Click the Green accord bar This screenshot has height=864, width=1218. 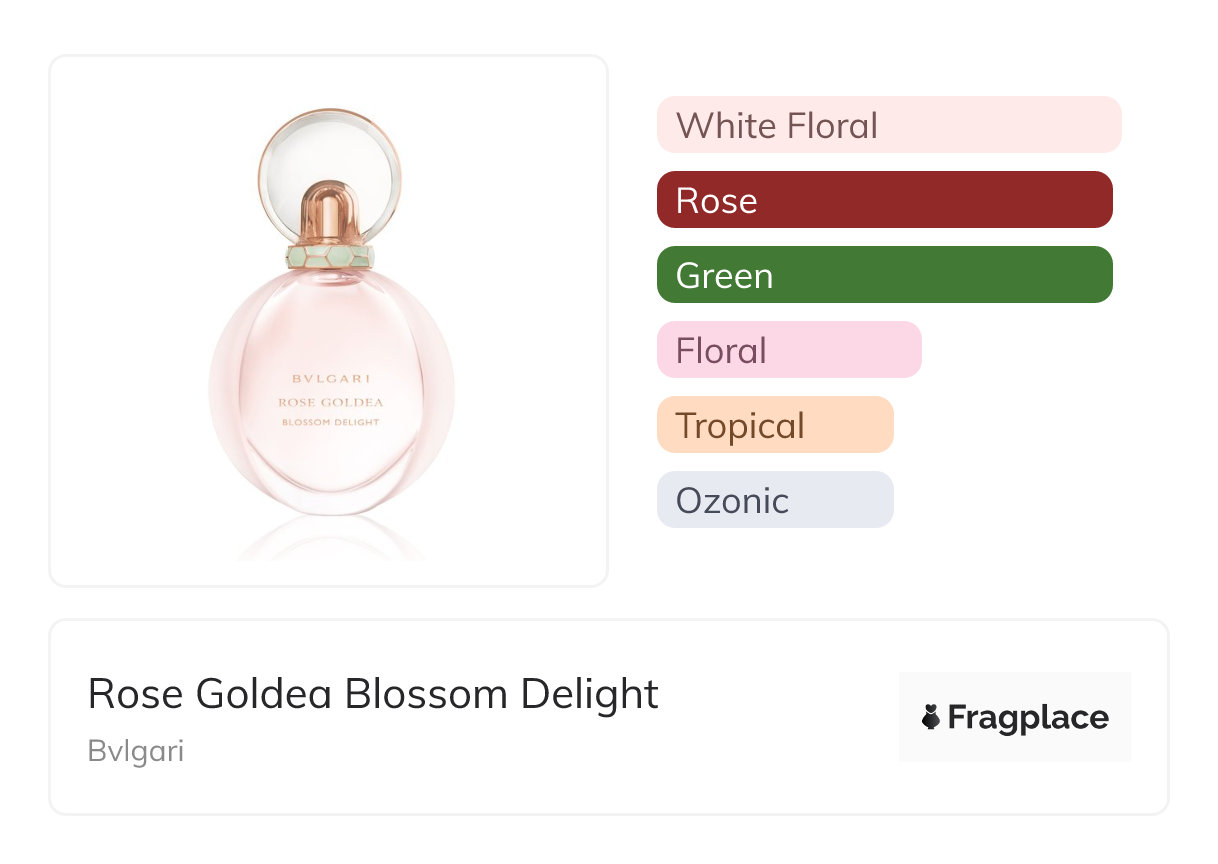click(x=884, y=275)
